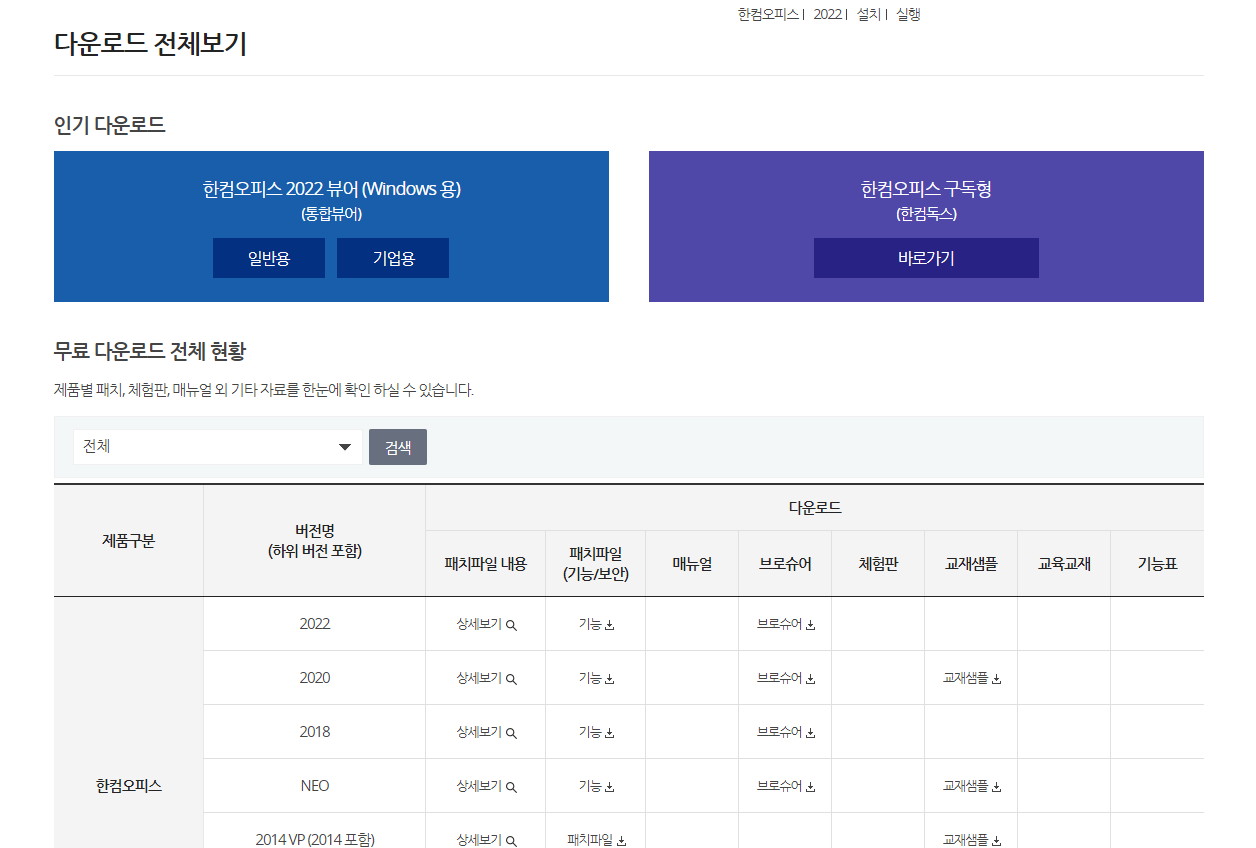Open 상세보기 for version 2020
The width and height of the screenshot is (1256, 848).
[x=486, y=678]
